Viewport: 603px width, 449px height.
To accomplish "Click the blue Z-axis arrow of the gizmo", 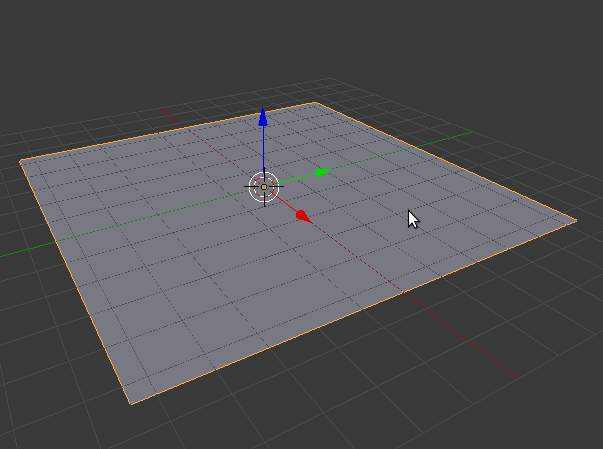I will (263, 117).
